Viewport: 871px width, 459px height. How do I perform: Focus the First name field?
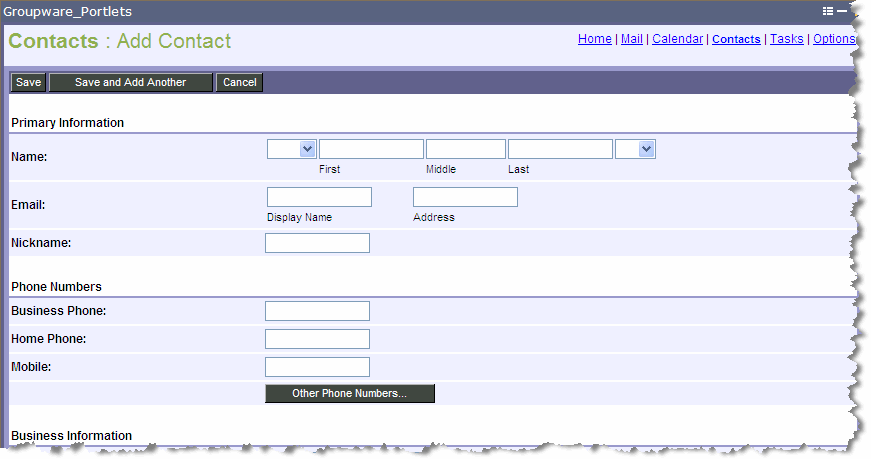tap(372, 149)
